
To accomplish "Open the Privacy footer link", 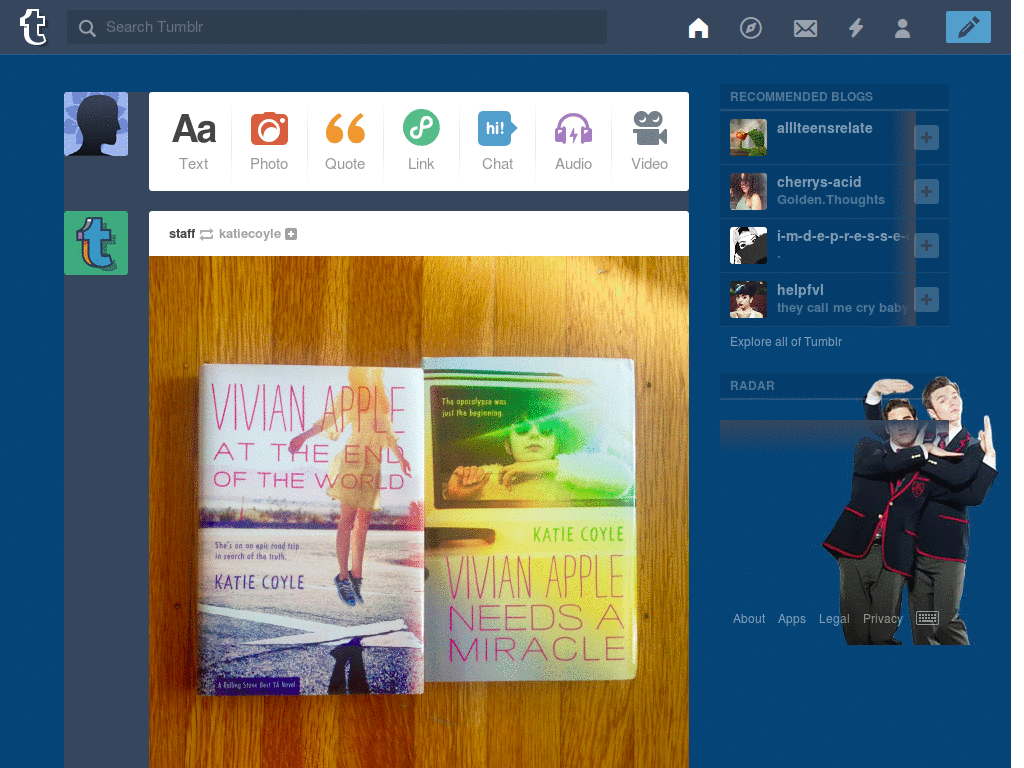I will coord(882,618).
